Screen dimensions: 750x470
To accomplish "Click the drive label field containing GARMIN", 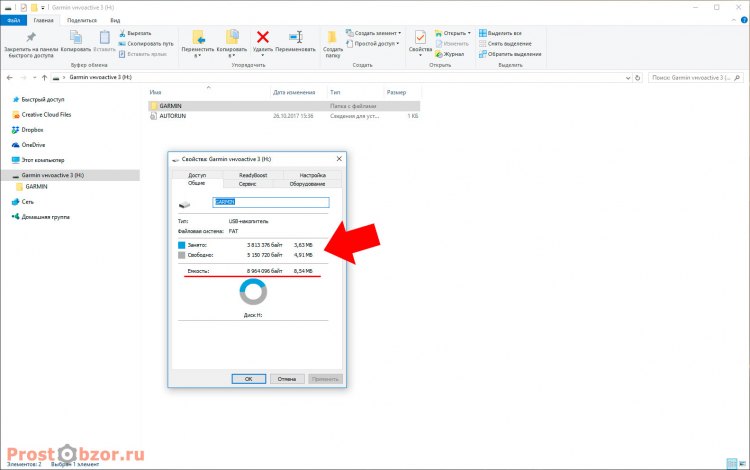I will [271, 202].
